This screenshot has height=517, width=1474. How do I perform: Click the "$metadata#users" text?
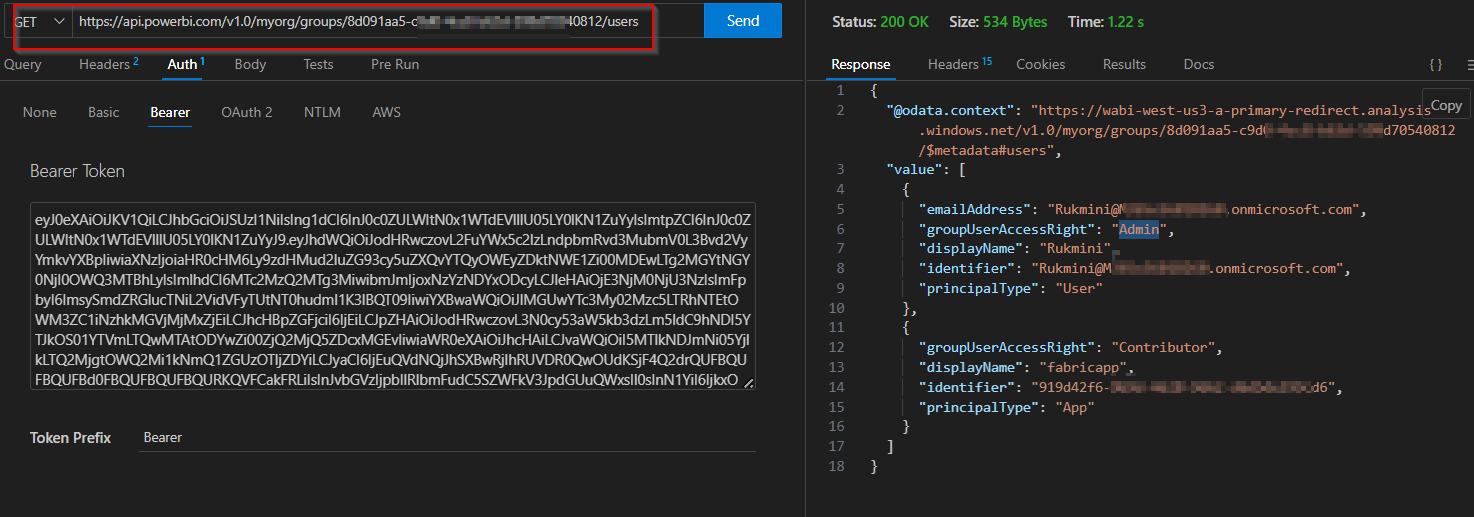[x=988, y=151]
